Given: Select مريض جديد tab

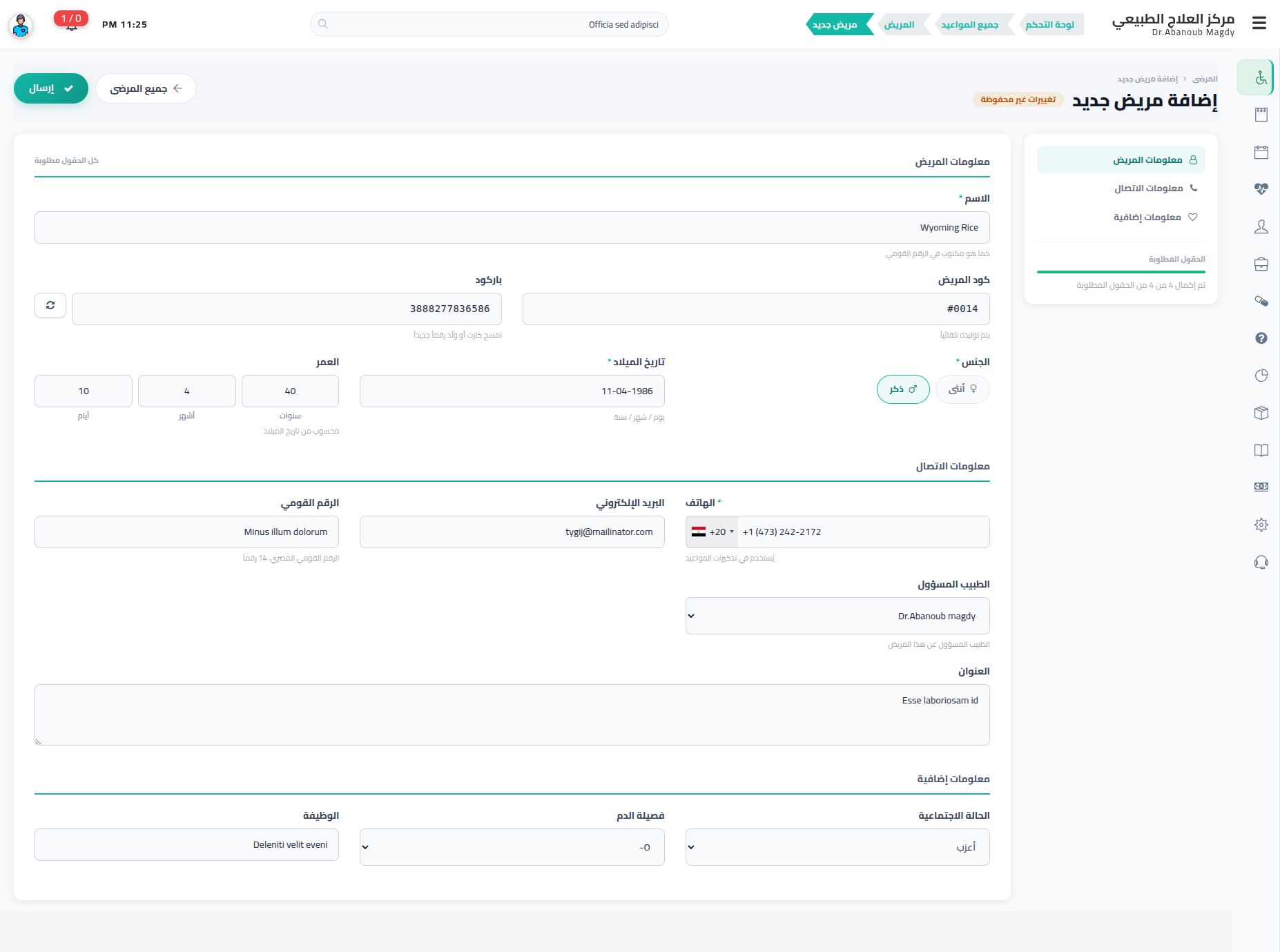Looking at the screenshot, I should point(835,25).
